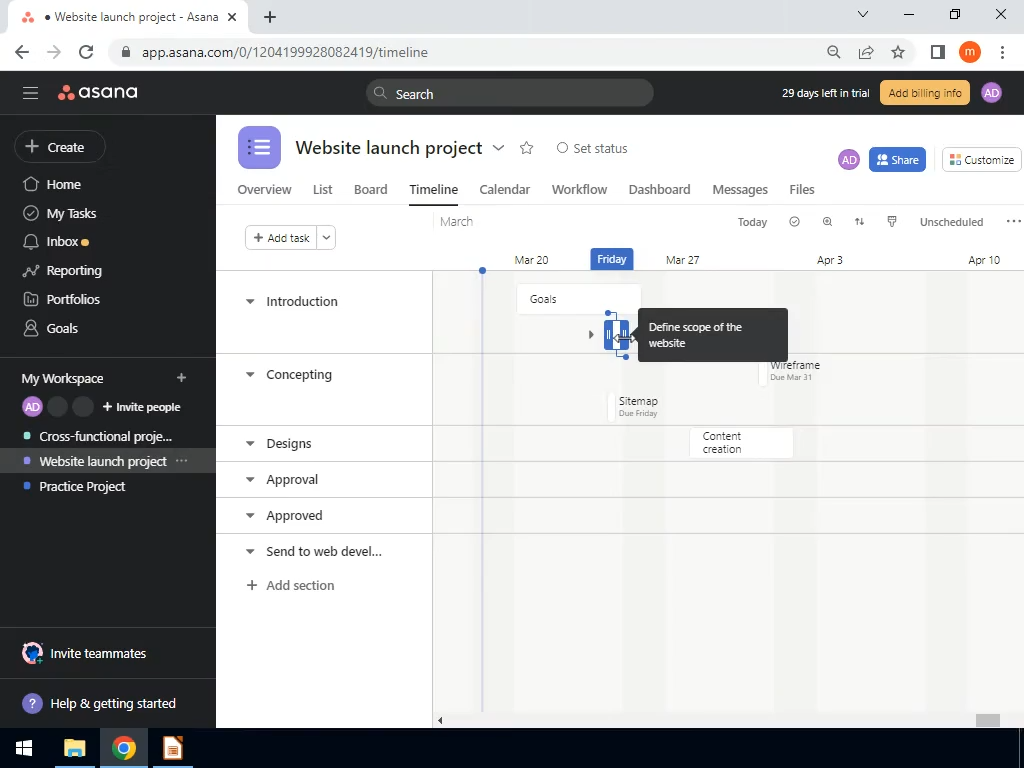Open the Add task dropdown arrow

pyautogui.click(x=326, y=238)
